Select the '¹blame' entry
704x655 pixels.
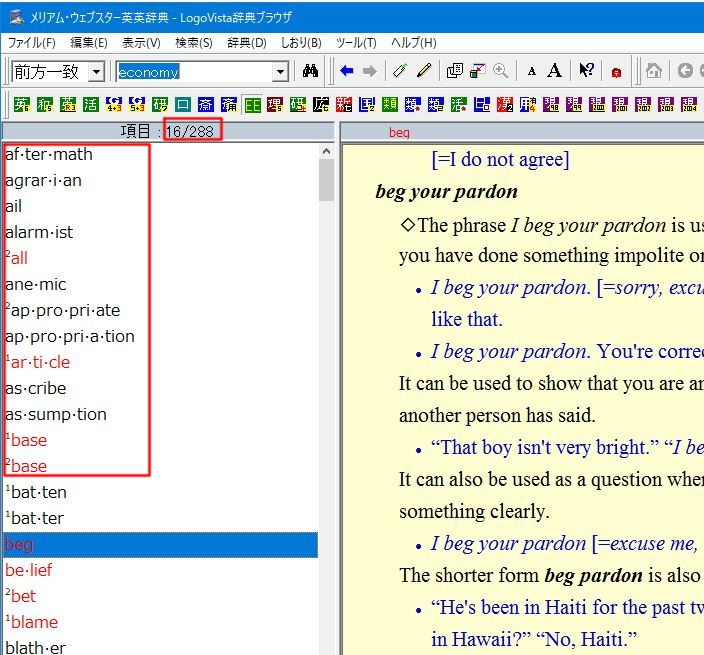coord(31,623)
